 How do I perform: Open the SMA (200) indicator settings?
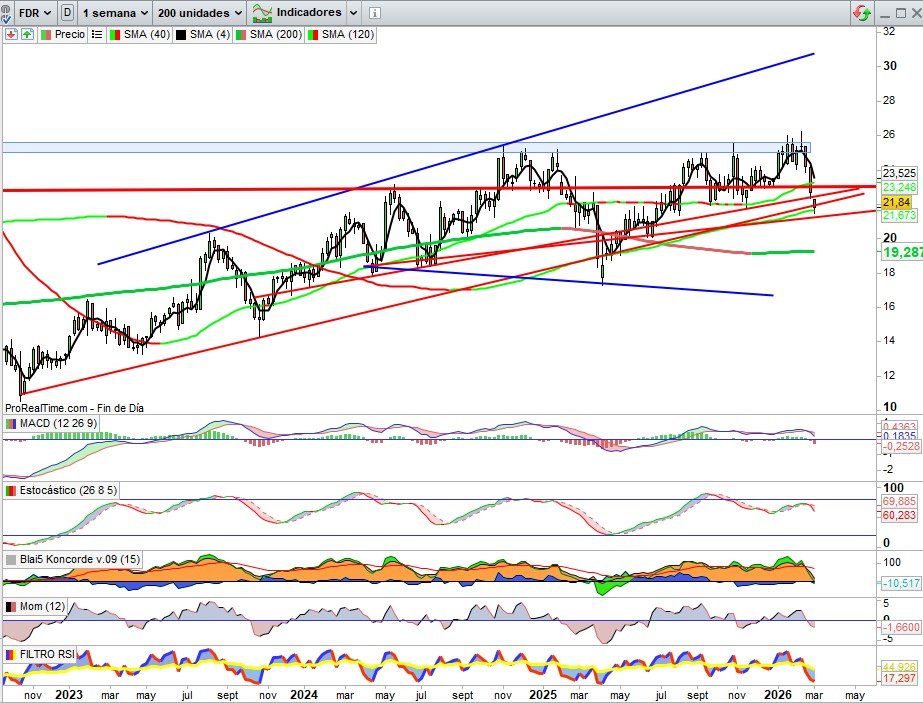coord(269,35)
